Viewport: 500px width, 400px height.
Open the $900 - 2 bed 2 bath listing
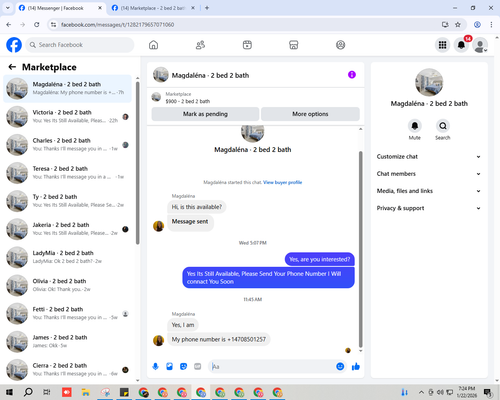188,101
